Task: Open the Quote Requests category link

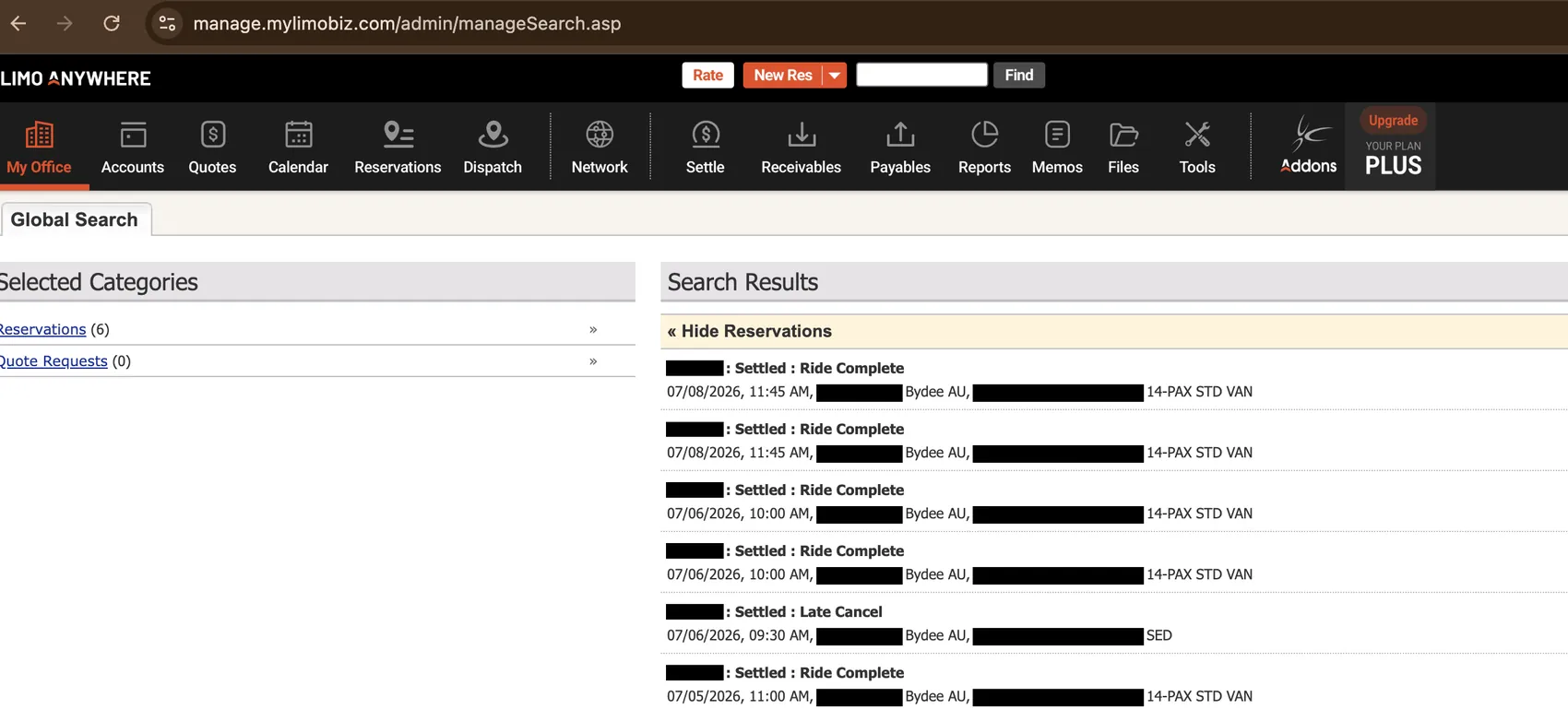Action: click(53, 360)
